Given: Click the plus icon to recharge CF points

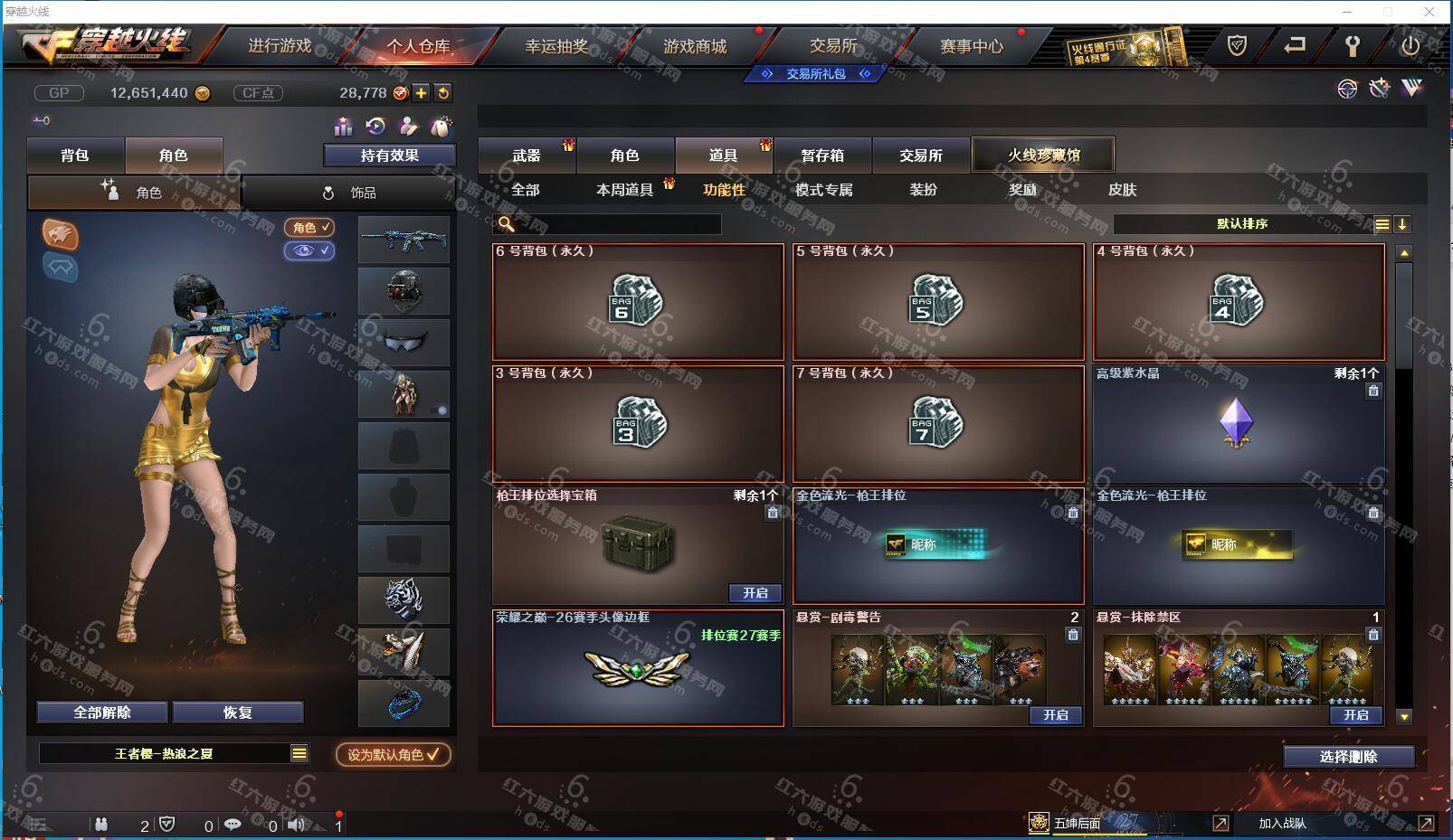Looking at the screenshot, I should [422, 92].
